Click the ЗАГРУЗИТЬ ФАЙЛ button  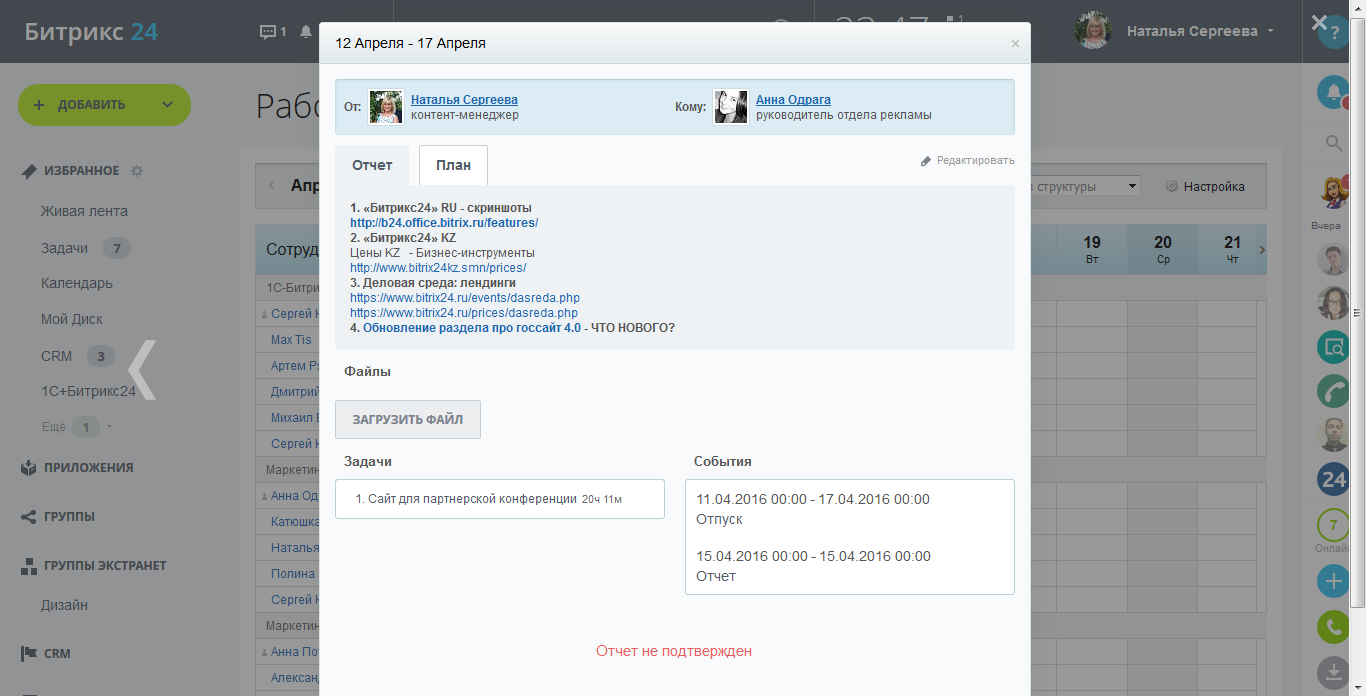pyautogui.click(x=408, y=420)
